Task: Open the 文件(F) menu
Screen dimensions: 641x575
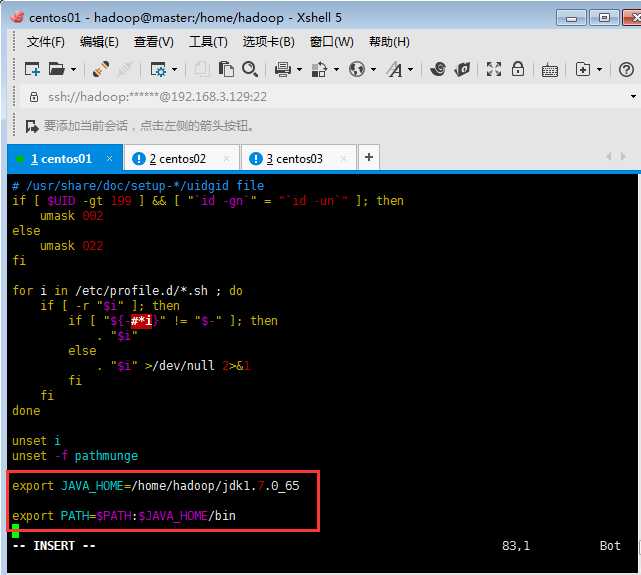Action: (46, 42)
